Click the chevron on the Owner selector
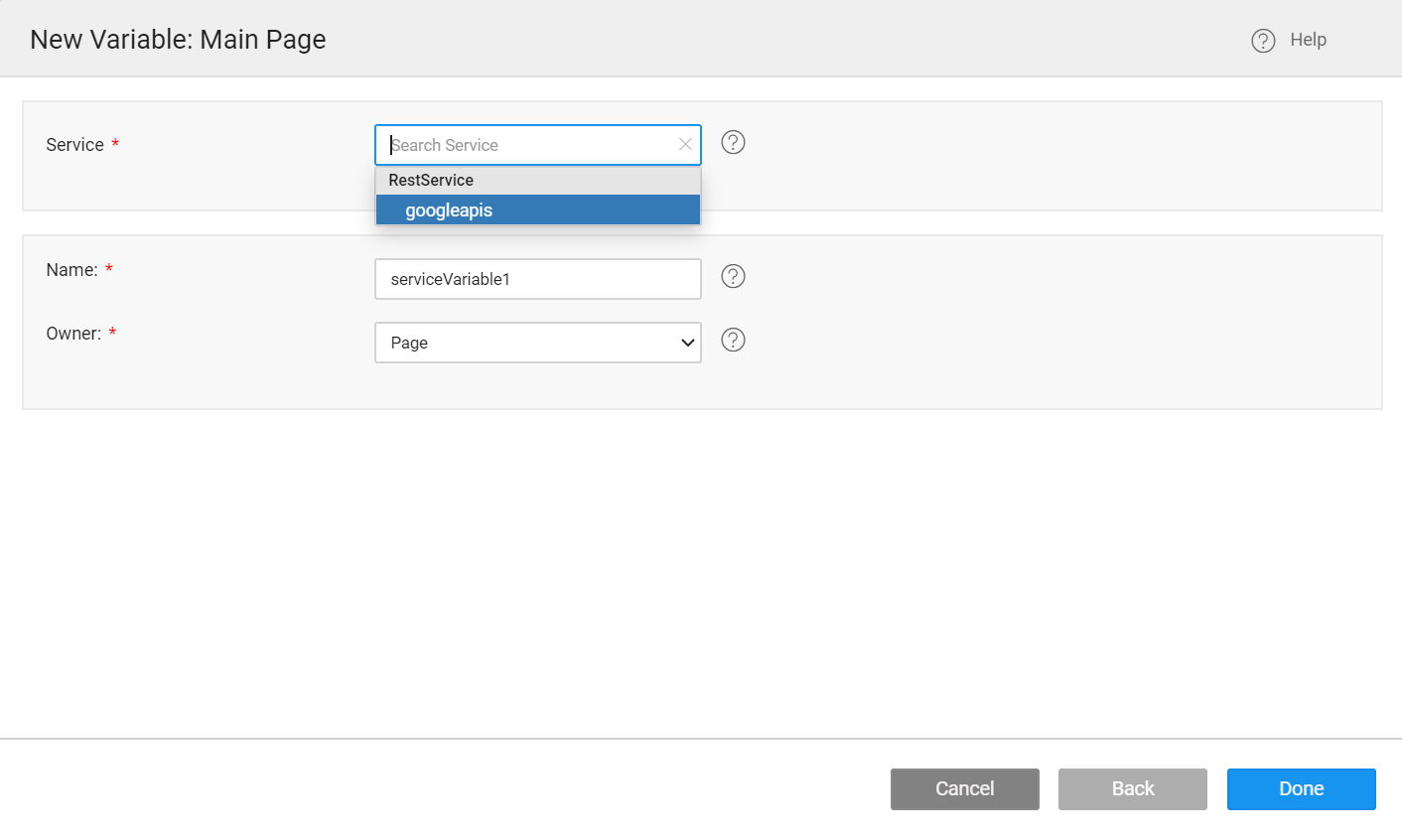This screenshot has width=1402, height=840. 687,342
